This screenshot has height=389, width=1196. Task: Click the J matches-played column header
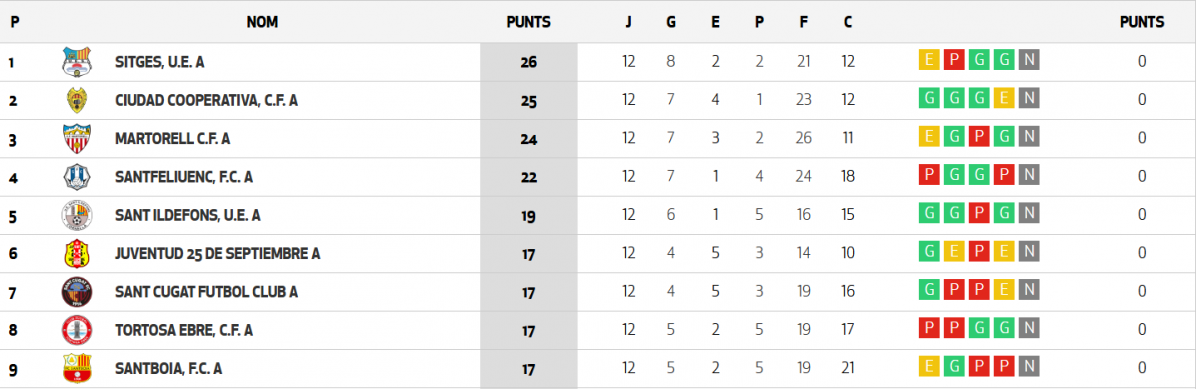[x=629, y=22]
